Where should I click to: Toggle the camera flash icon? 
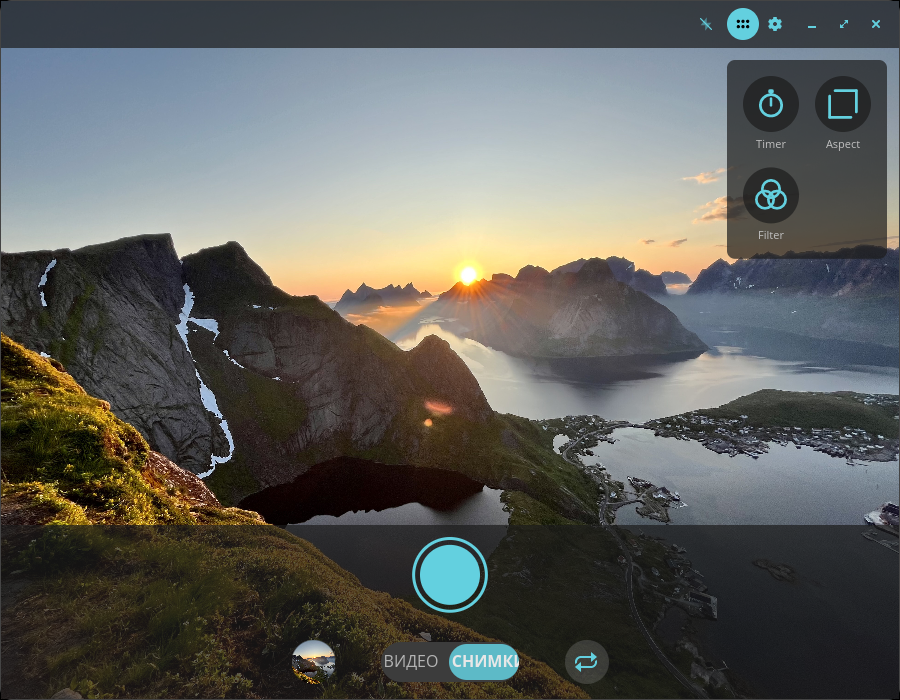[x=705, y=24]
